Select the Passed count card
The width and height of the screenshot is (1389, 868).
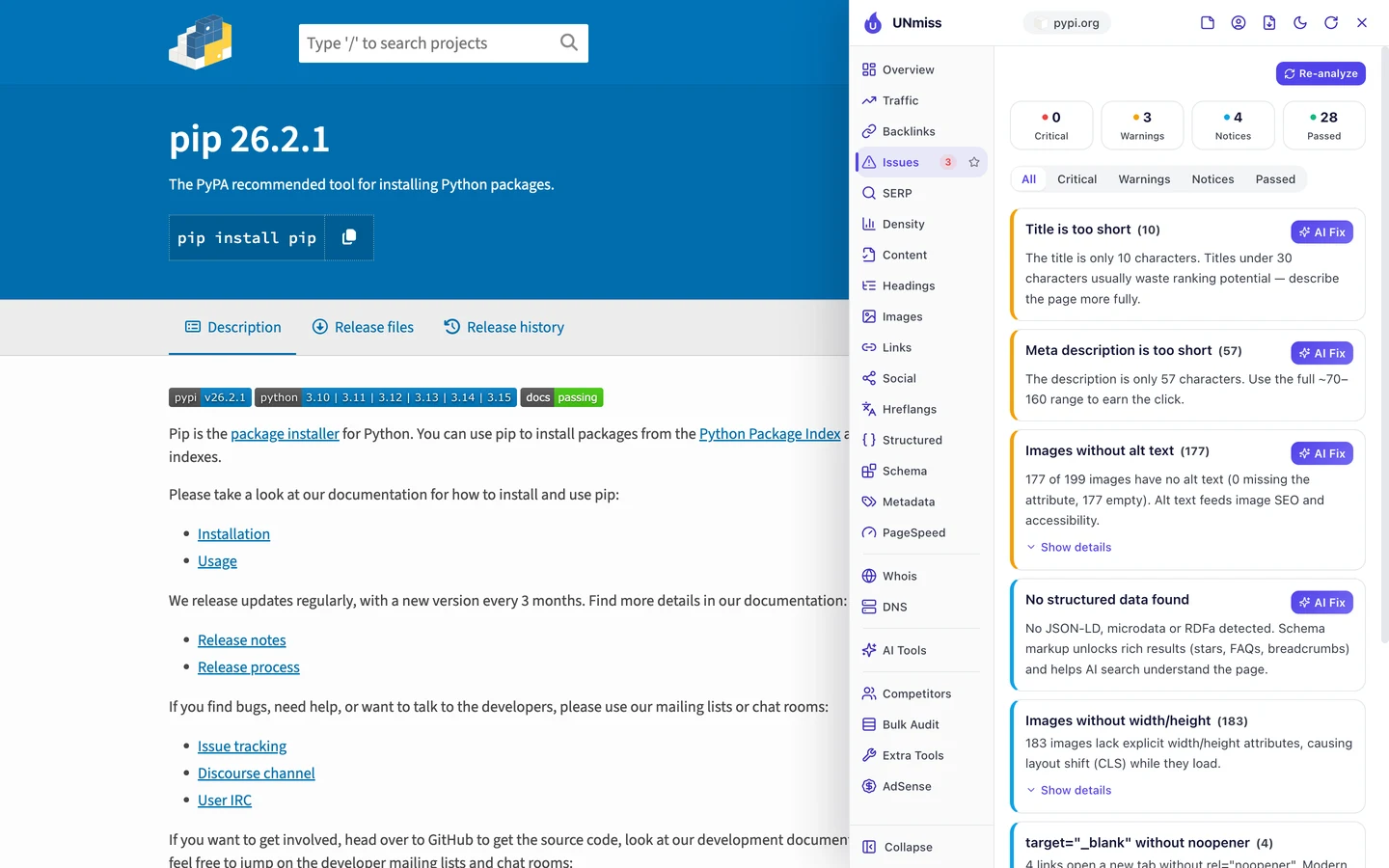click(x=1324, y=125)
